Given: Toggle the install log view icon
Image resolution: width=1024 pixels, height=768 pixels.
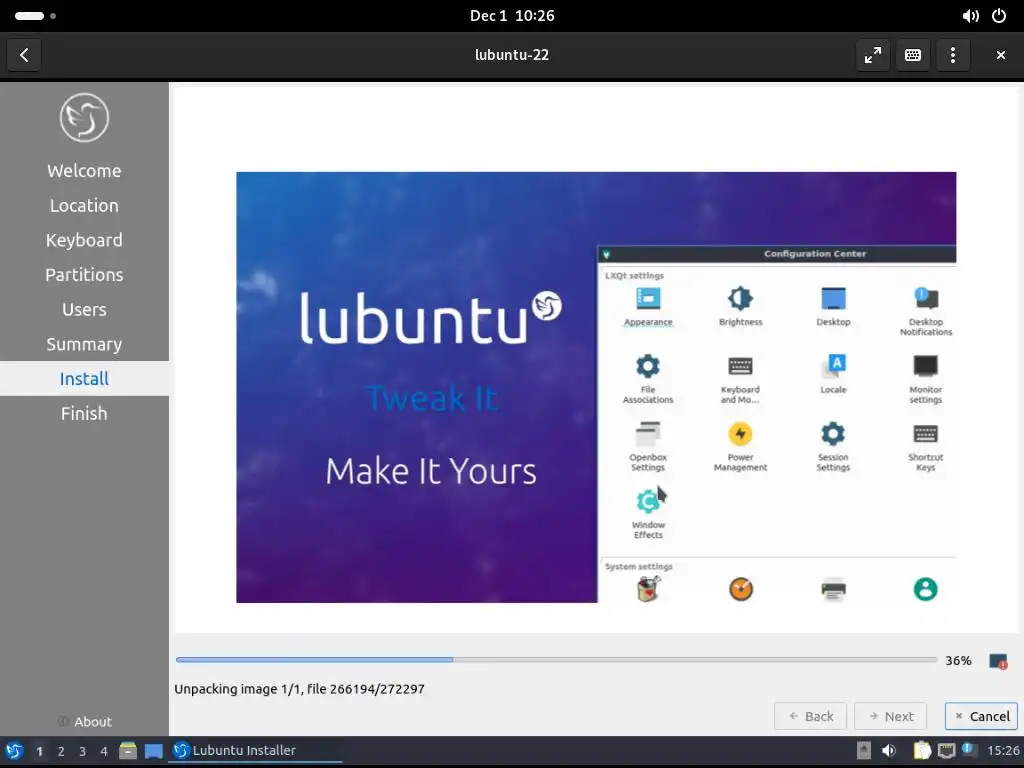Looking at the screenshot, I should [998, 661].
